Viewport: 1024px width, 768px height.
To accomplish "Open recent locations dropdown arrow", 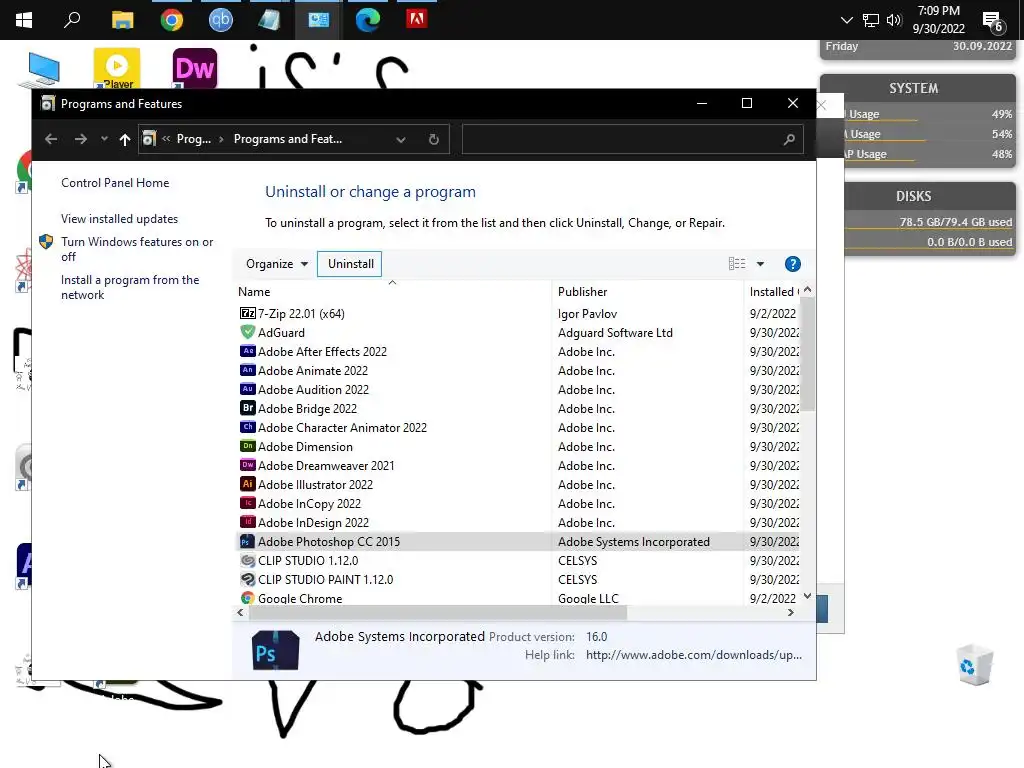I will 104,138.
